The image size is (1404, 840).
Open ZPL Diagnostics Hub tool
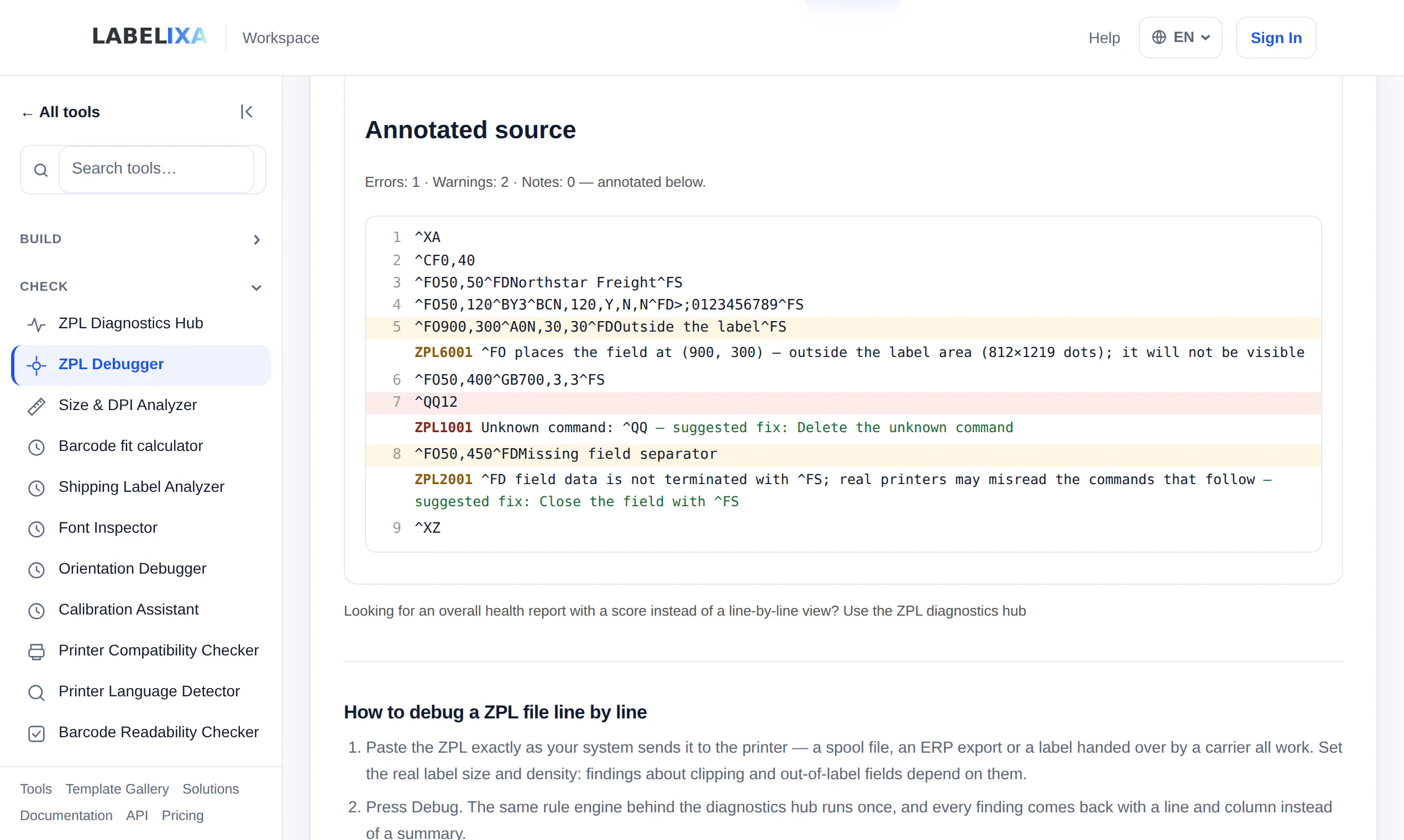(x=142, y=323)
